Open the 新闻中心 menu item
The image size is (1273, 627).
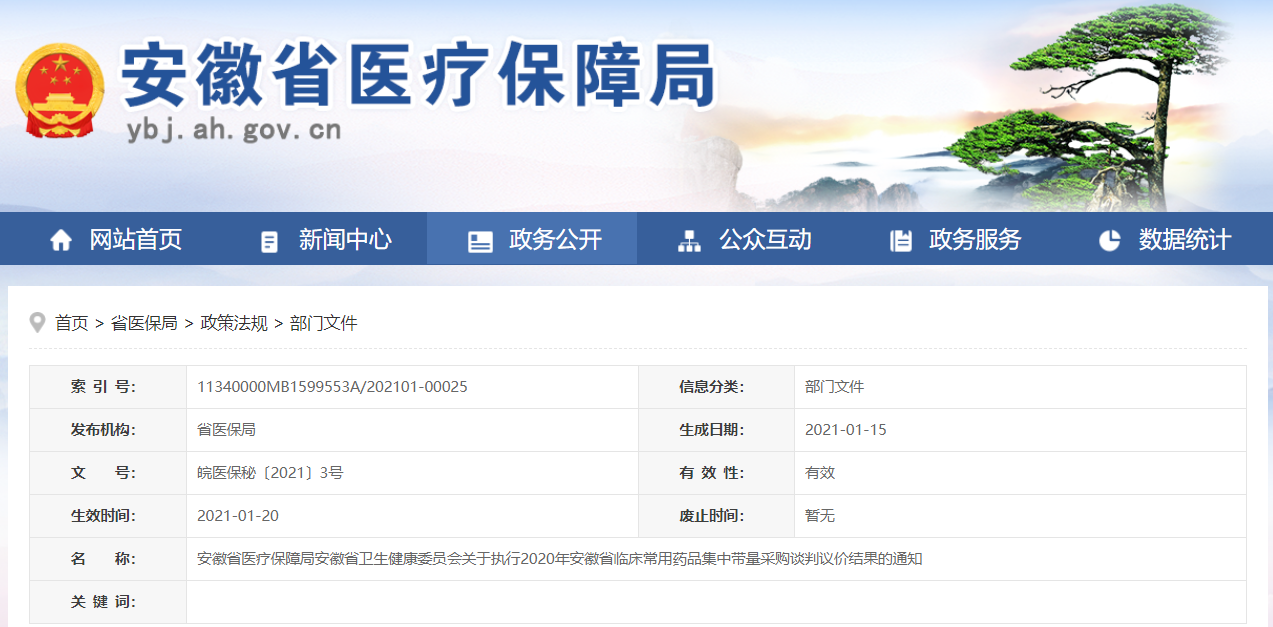click(345, 240)
